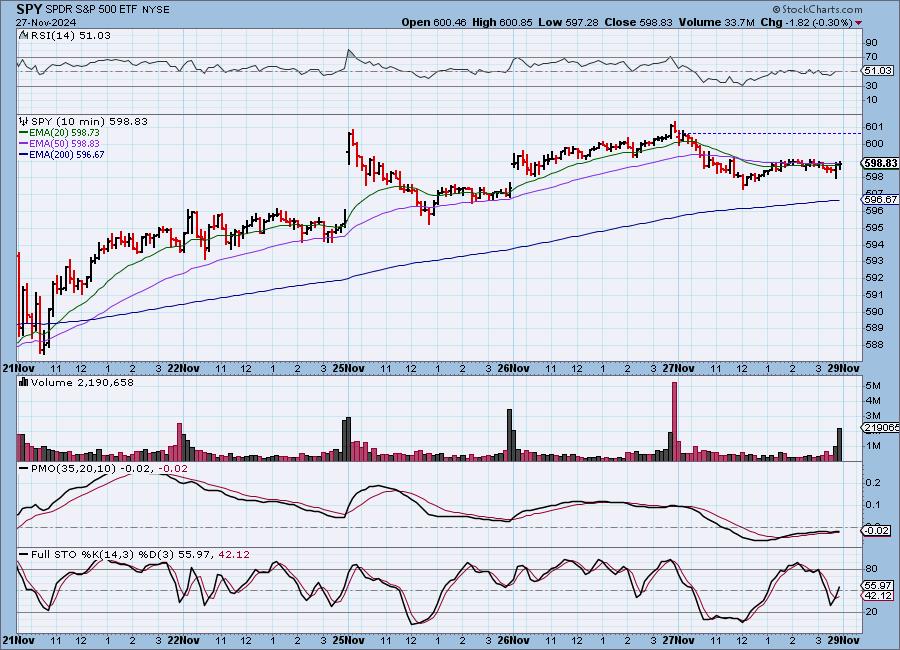The height and width of the screenshot is (650, 900).
Task: Click the 55.97 stochastic axis tag
Action: tap(878, 586)
